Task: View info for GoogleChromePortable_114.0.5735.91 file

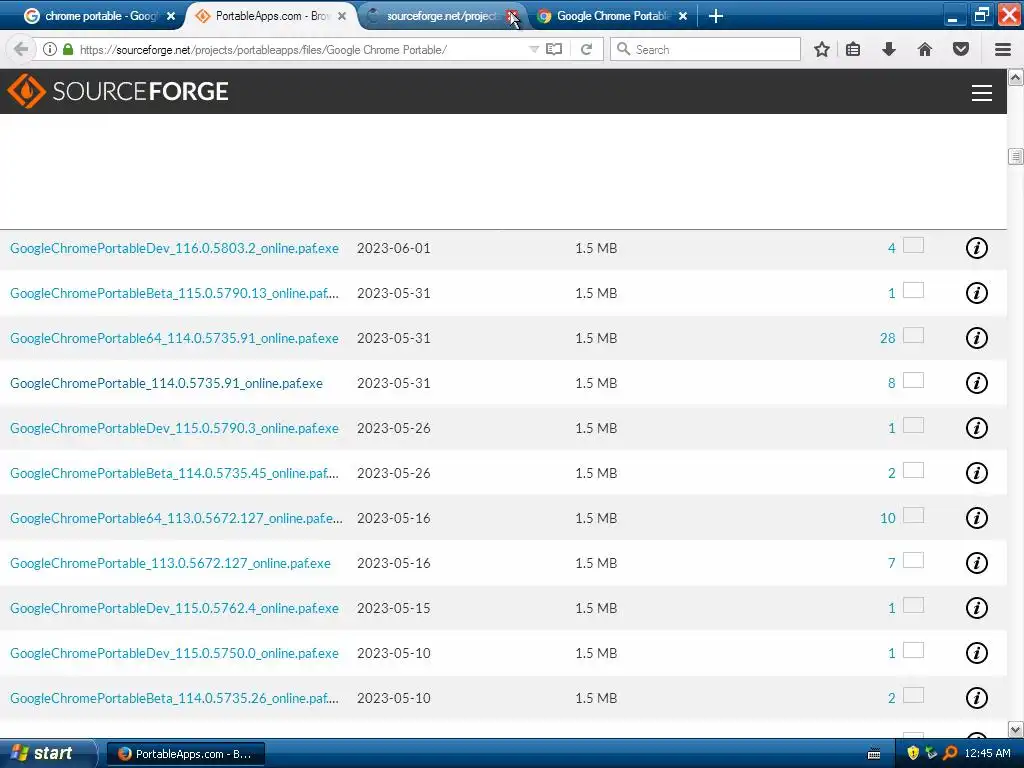Action: click(976, 383)
